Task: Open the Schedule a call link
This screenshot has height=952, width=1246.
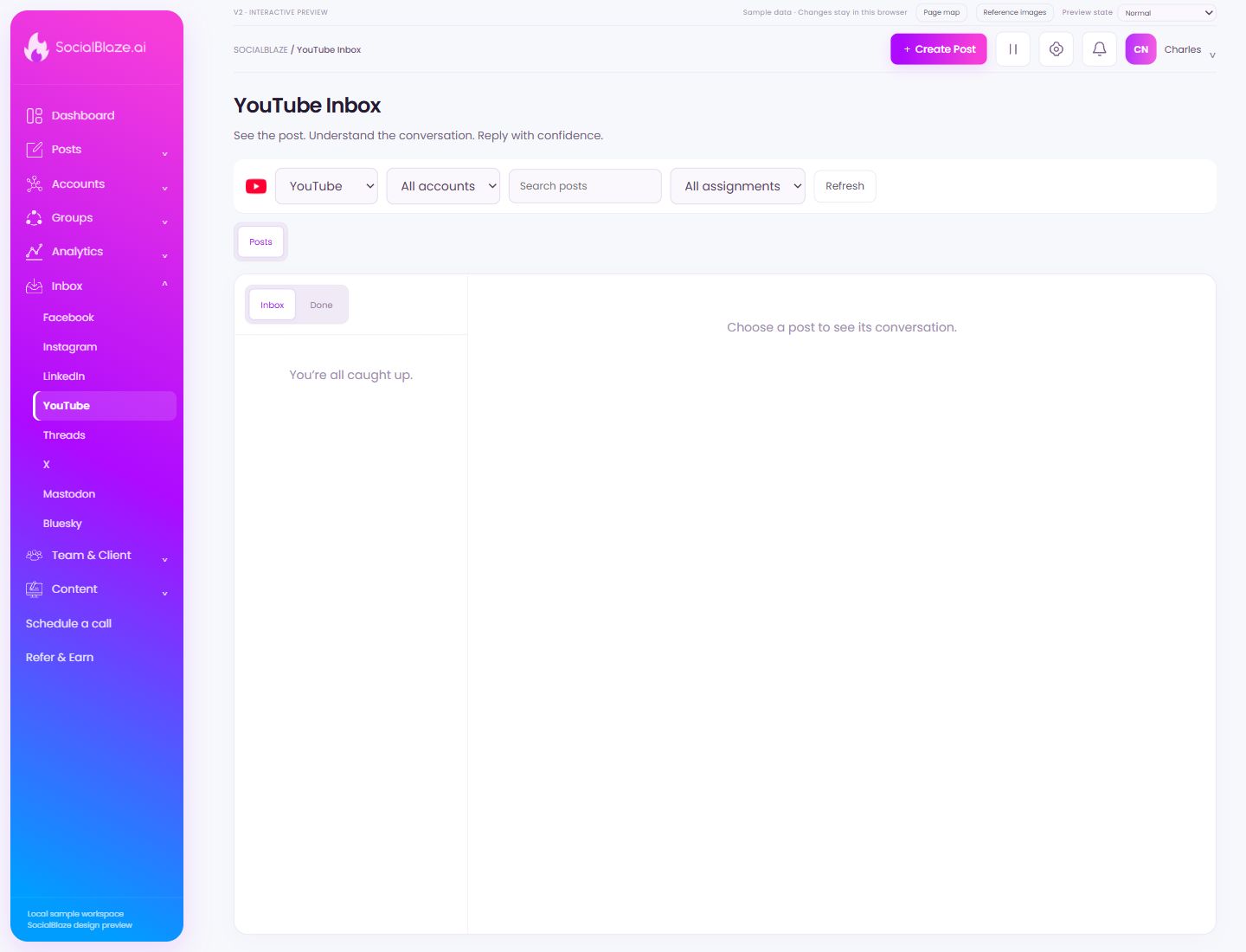Action: point(68,623)
